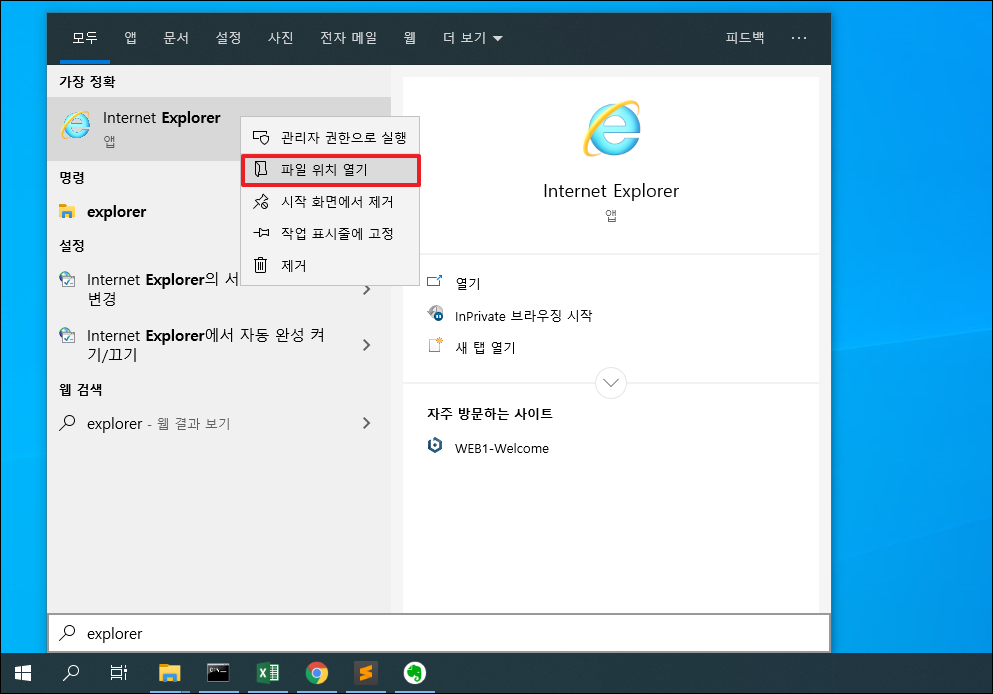Click the pin to taskbar pin icon
This screenshot has width=993, height=694.
[261, 233]
